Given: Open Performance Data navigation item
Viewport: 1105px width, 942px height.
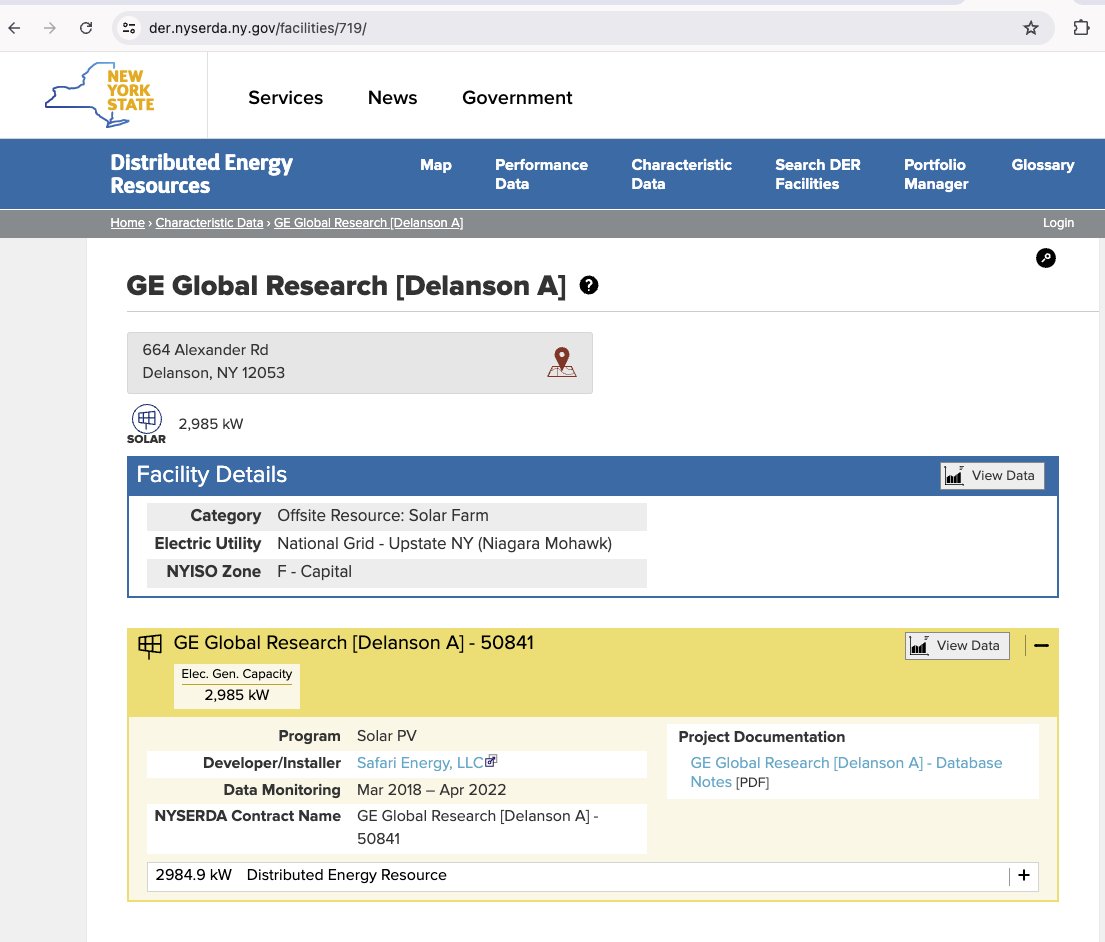Looking at the screenshot, I should [541, 174].
